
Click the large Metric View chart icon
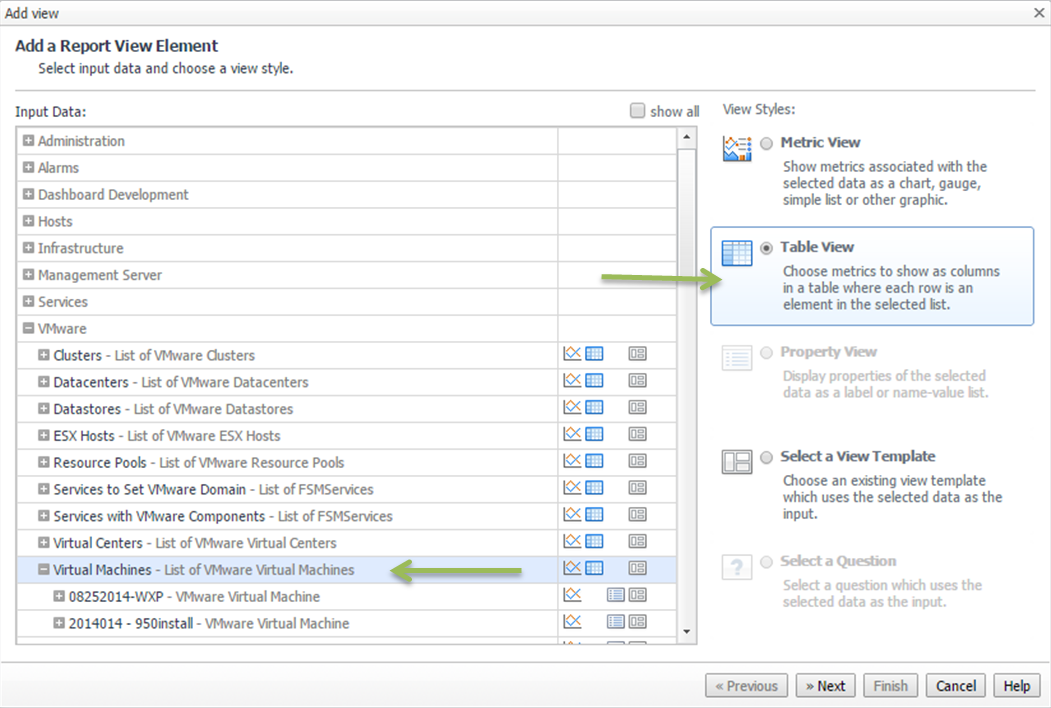click(737, 149)
